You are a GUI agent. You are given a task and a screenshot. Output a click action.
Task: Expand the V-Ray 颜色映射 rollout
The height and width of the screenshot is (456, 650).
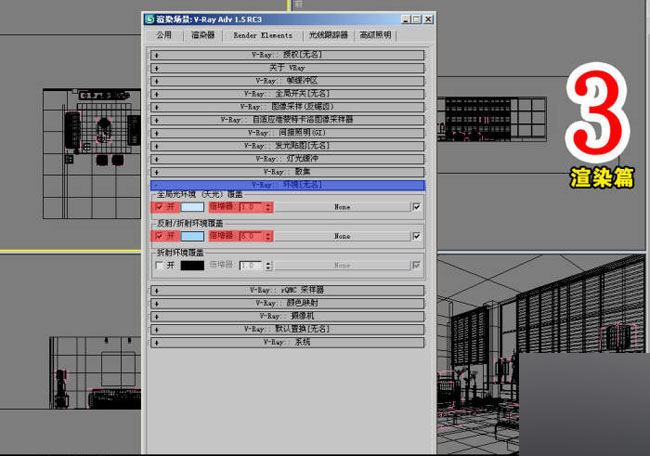[x=287, y=303]
